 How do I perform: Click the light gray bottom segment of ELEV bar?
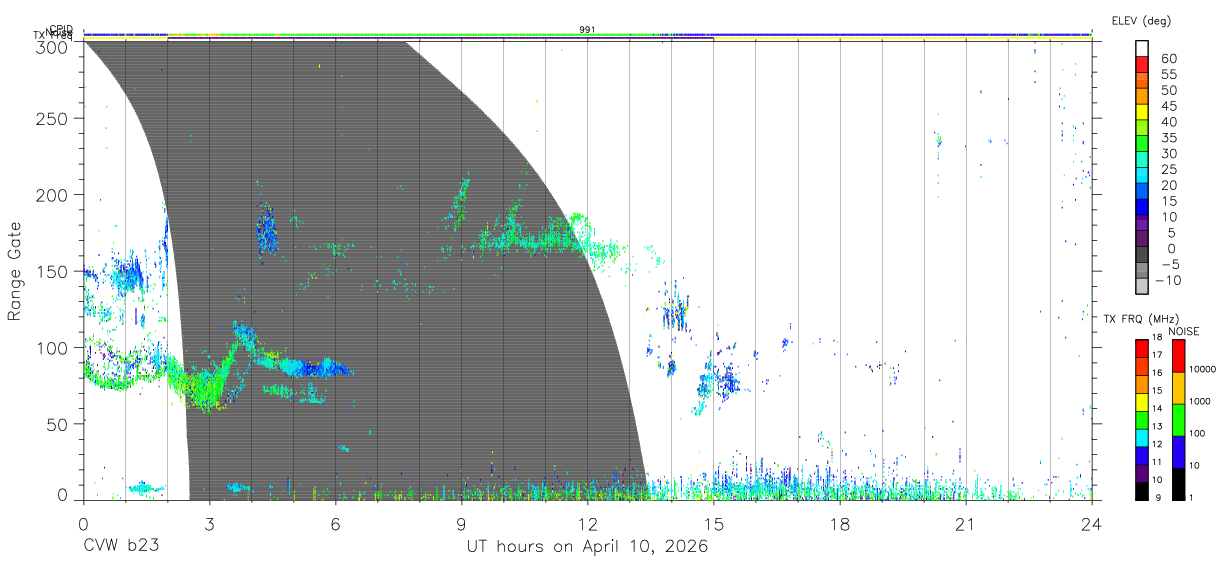click(x=1142, y=285)
